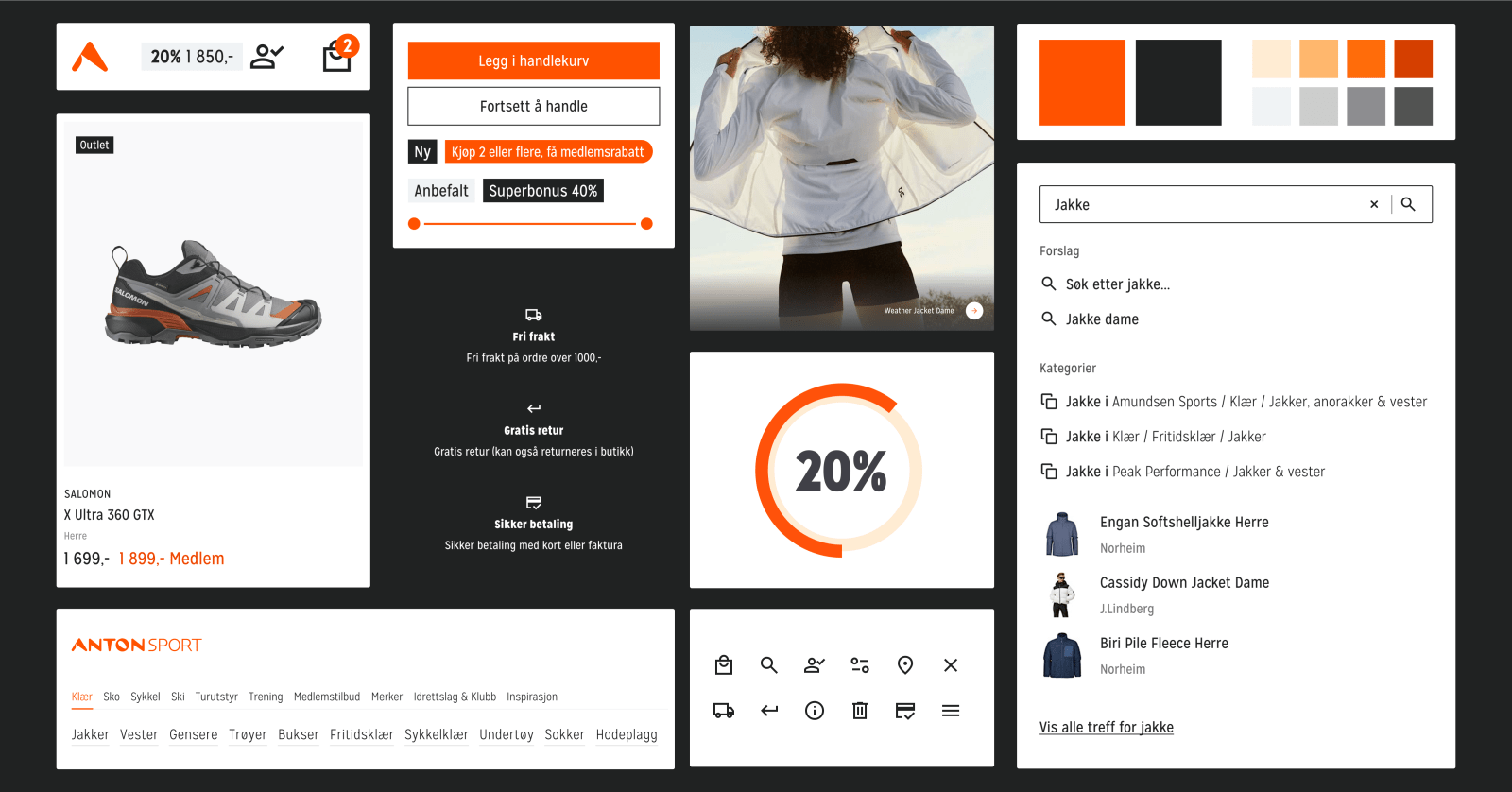Open Biri Pile Fleece Herre result
Screen dimensions: 1512x792
click(1164, 644)
